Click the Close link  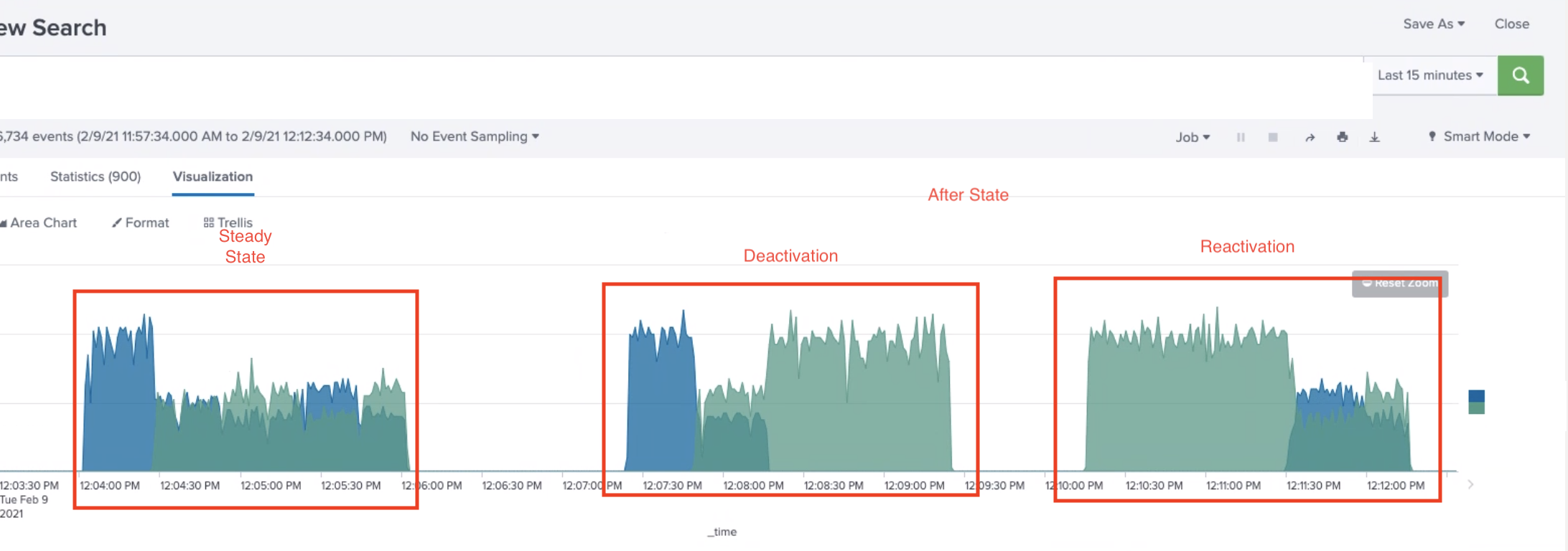coord(1511,24)
